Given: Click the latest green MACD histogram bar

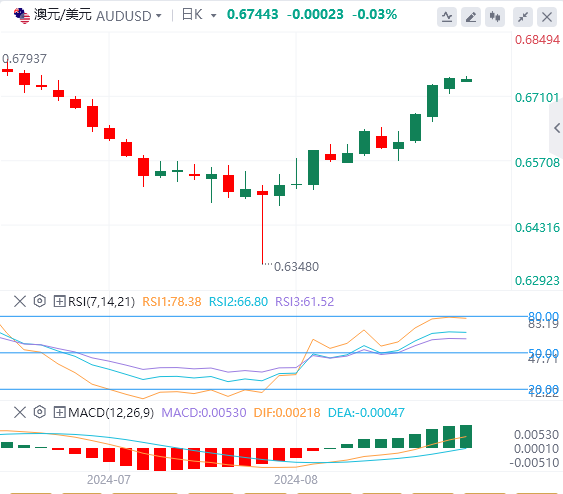Looking at the screenshot, I should [x=466, y=436].
